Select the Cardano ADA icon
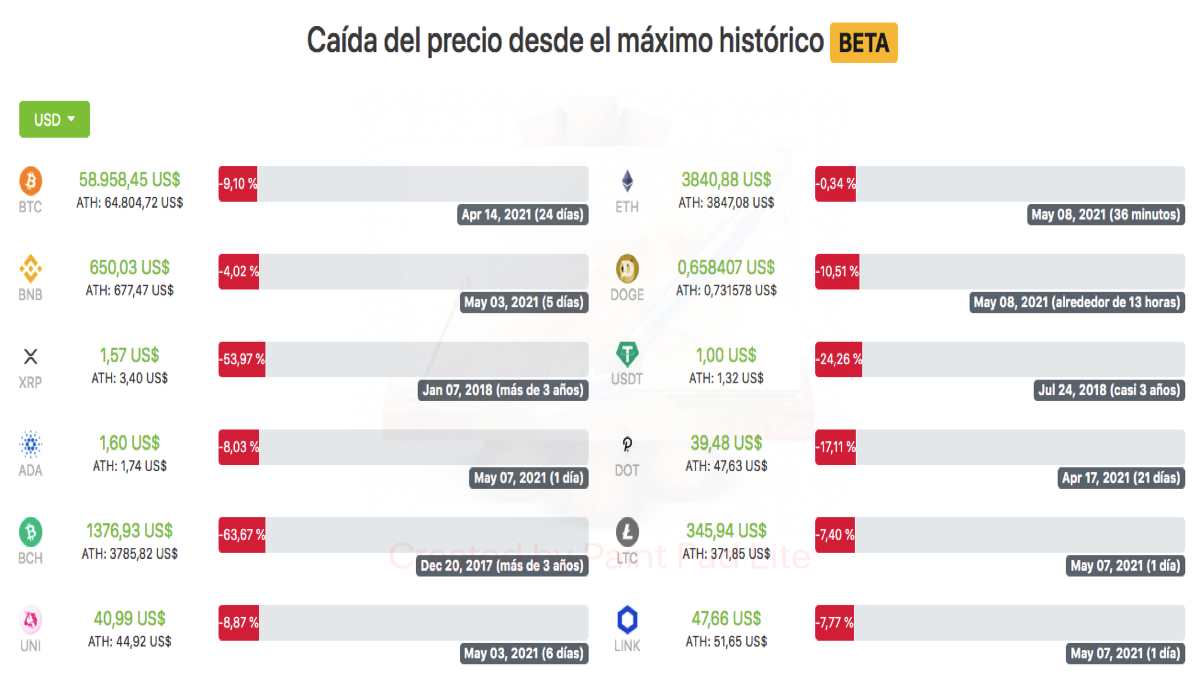1200x675 pixels. click(x=30, y=445)
